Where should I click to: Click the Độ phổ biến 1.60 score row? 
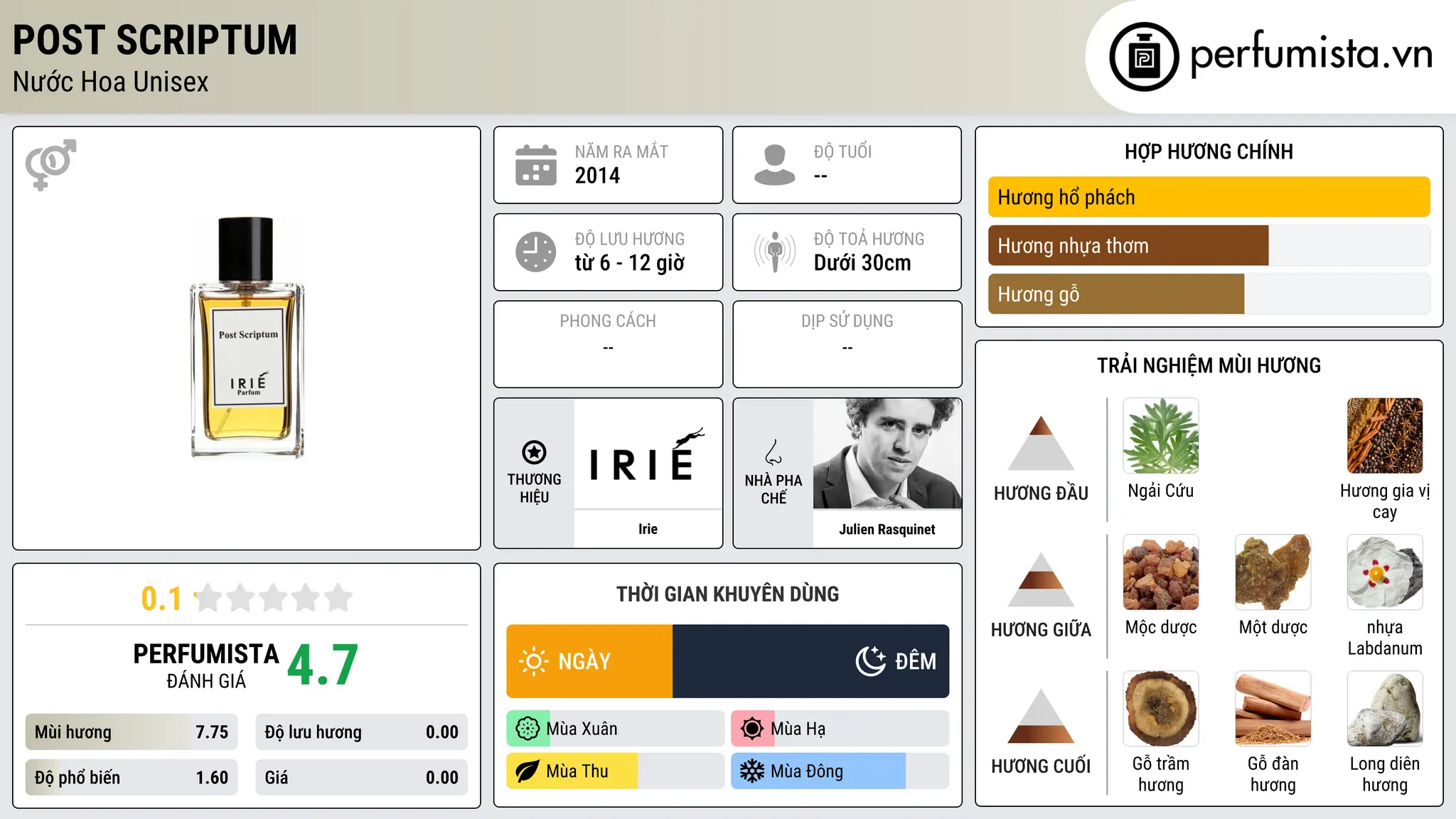(132, 778)
